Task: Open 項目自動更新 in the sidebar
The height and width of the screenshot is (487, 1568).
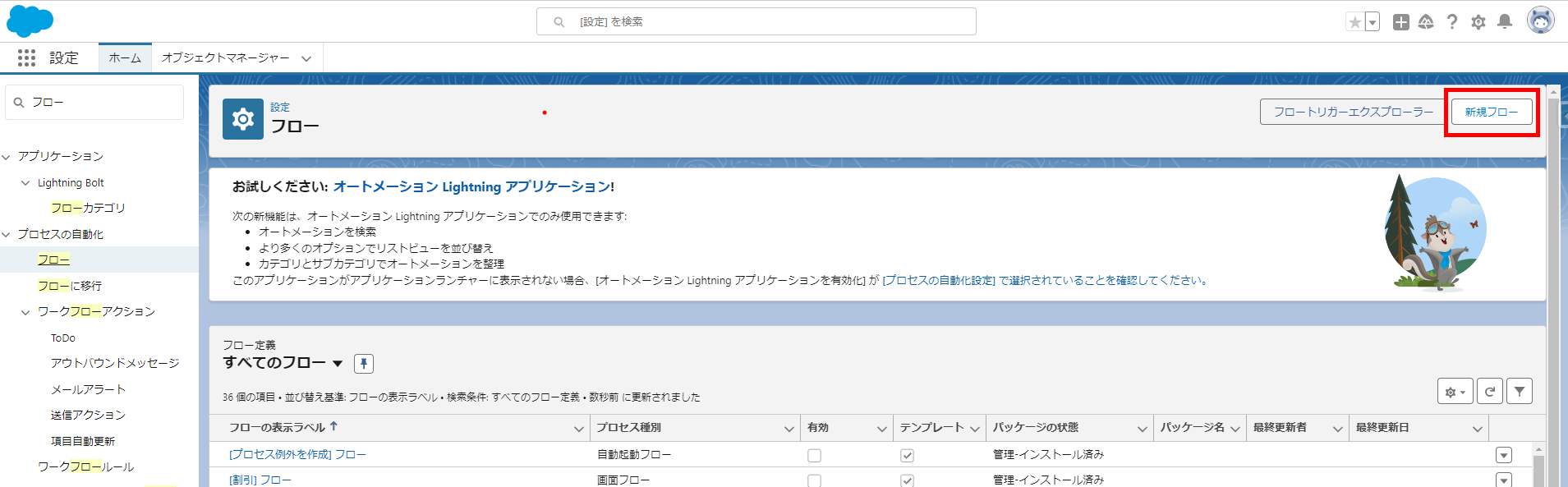Action: tap(83, 441)
